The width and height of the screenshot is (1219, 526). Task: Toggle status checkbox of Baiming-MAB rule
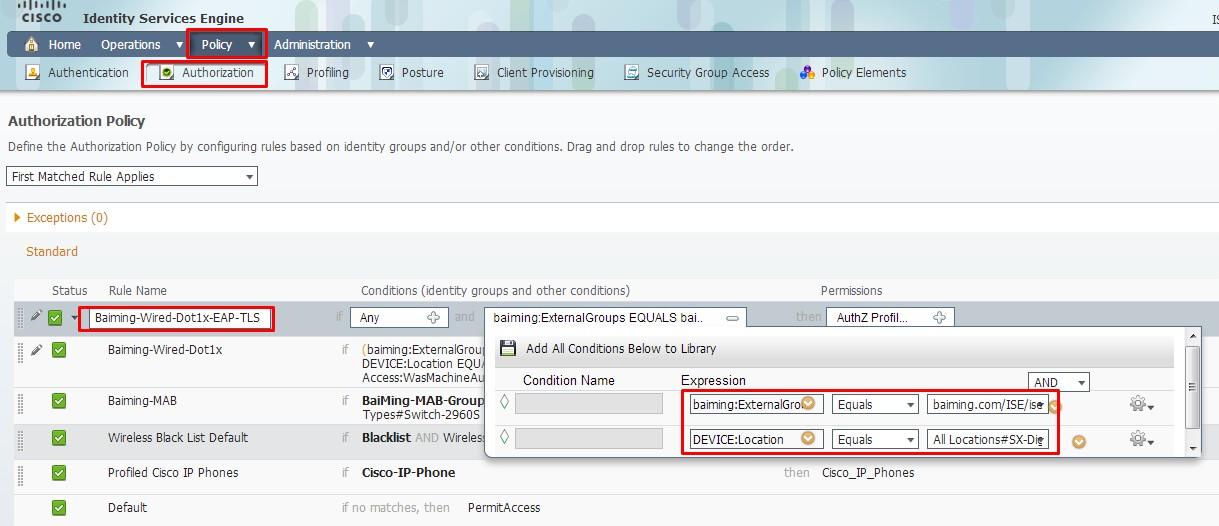pyautogui.click(x=59, y=401)
